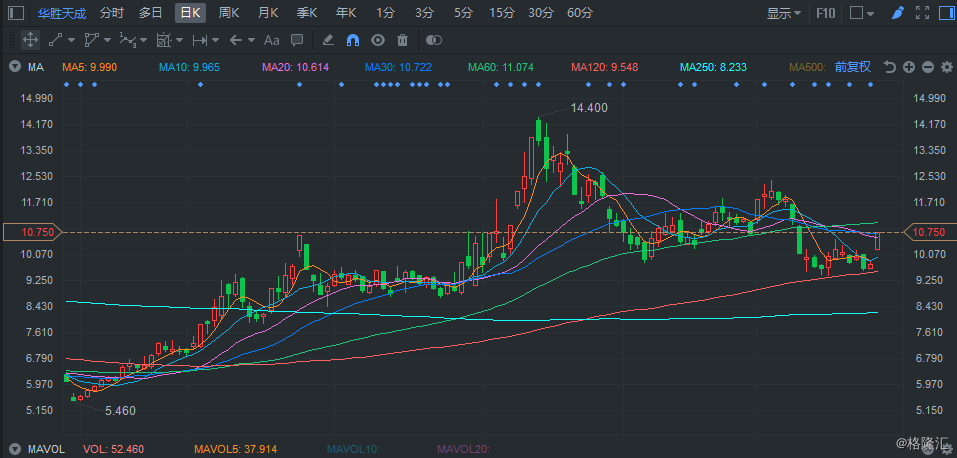This screenshot has width=957, height=458.
Task: Toggle the overlay compare circles icon
Action: coord(433,40)
